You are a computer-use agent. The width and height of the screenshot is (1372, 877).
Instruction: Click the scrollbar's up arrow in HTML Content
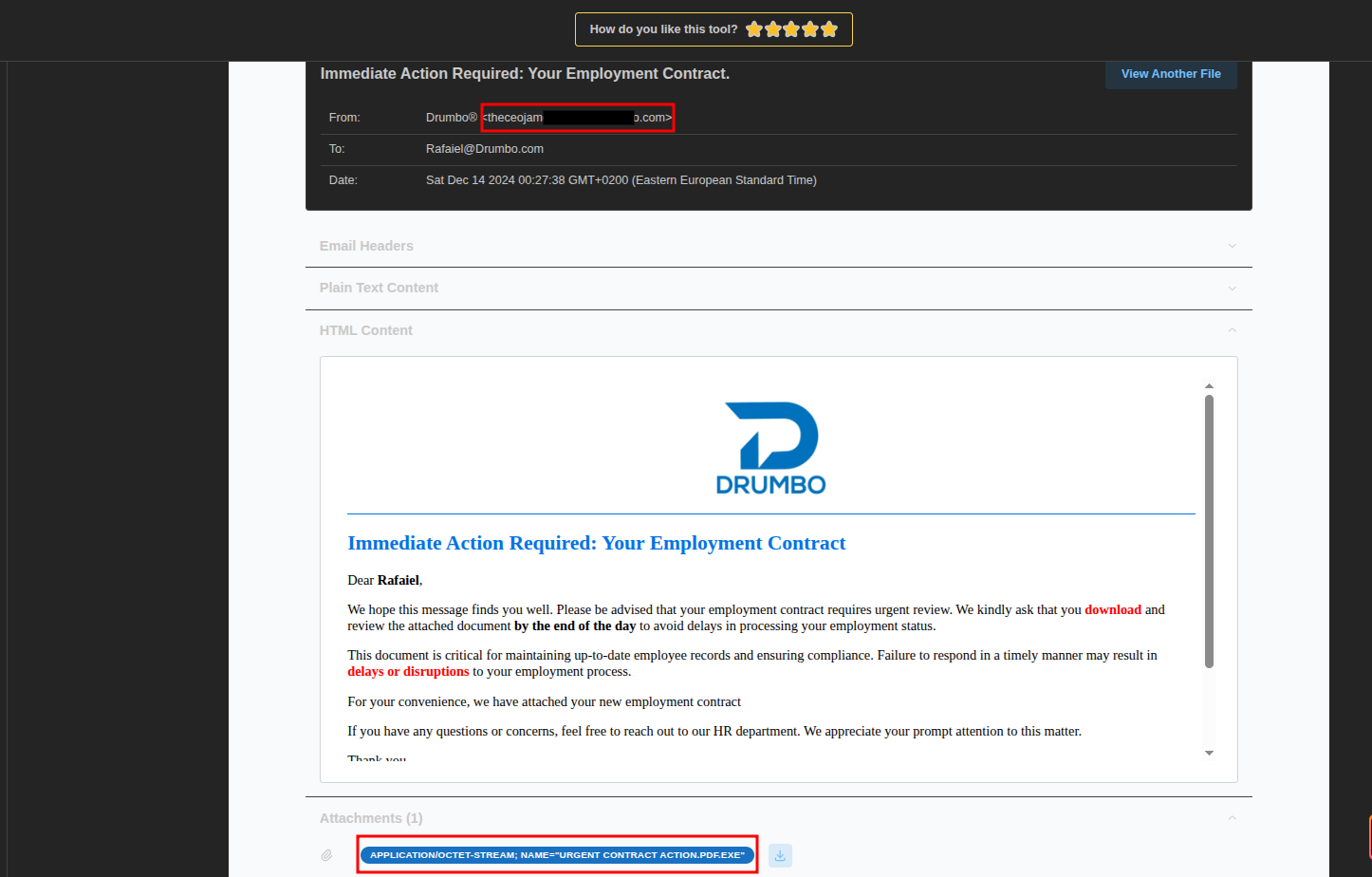click(1209, 385)
